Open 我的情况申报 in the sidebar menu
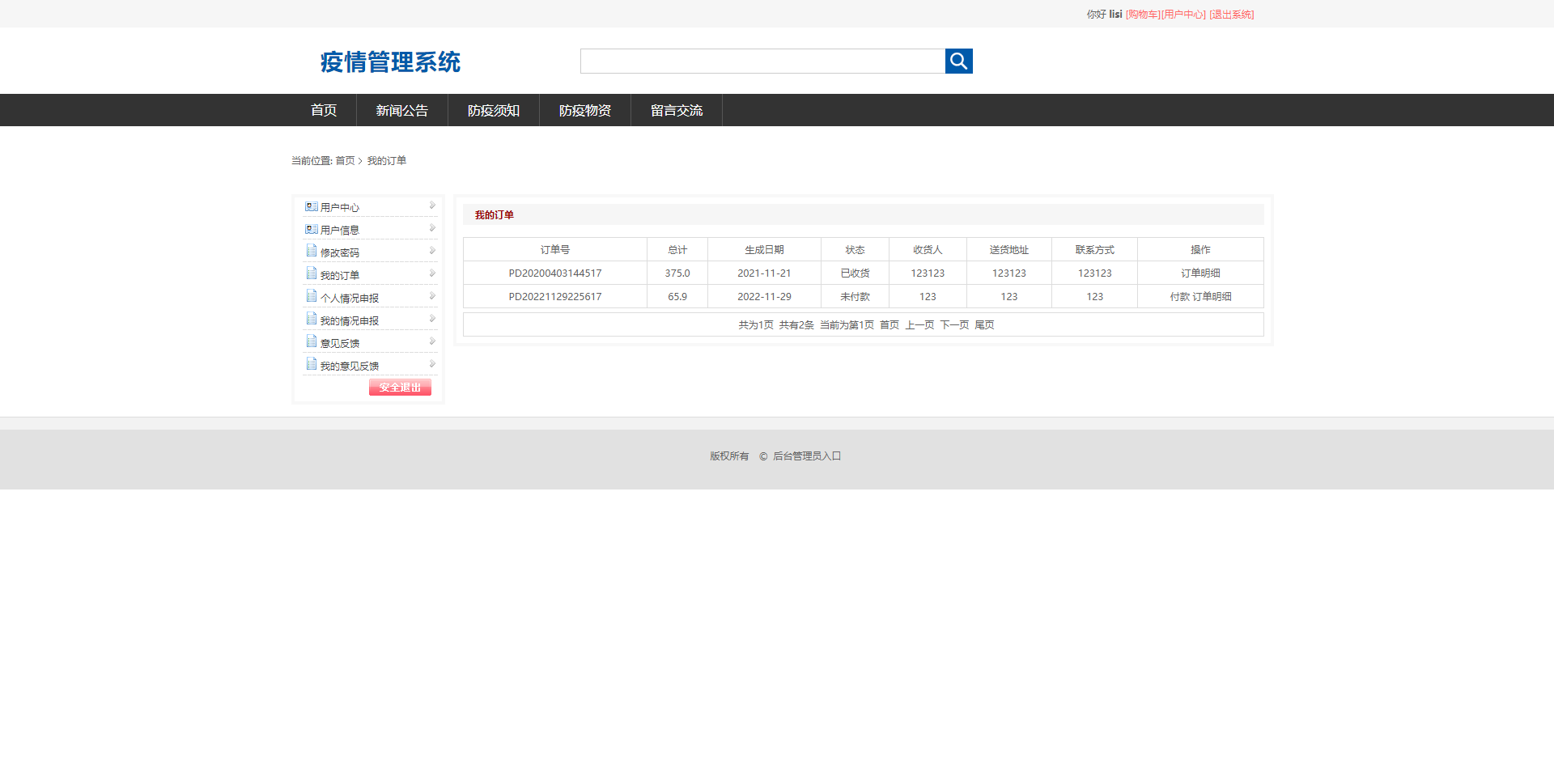1554x784 pixels. 350,321
